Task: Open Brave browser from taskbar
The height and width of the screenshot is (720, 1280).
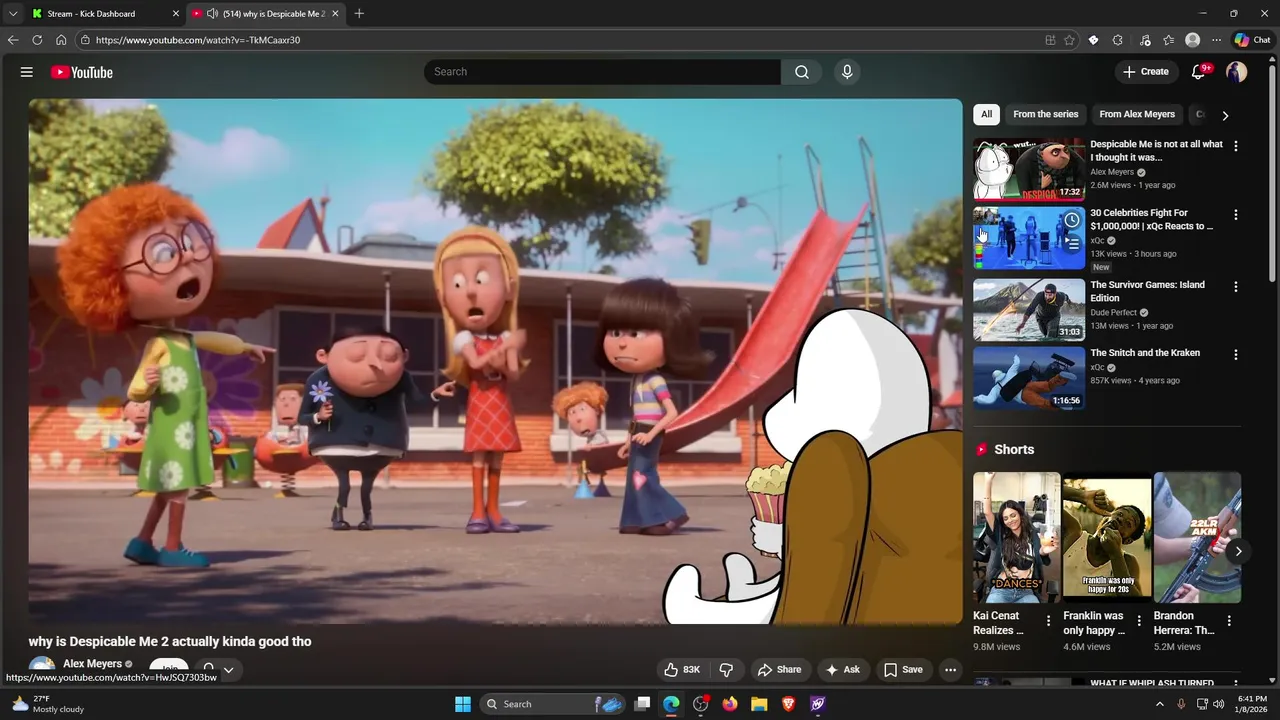Action: point(788,704)
